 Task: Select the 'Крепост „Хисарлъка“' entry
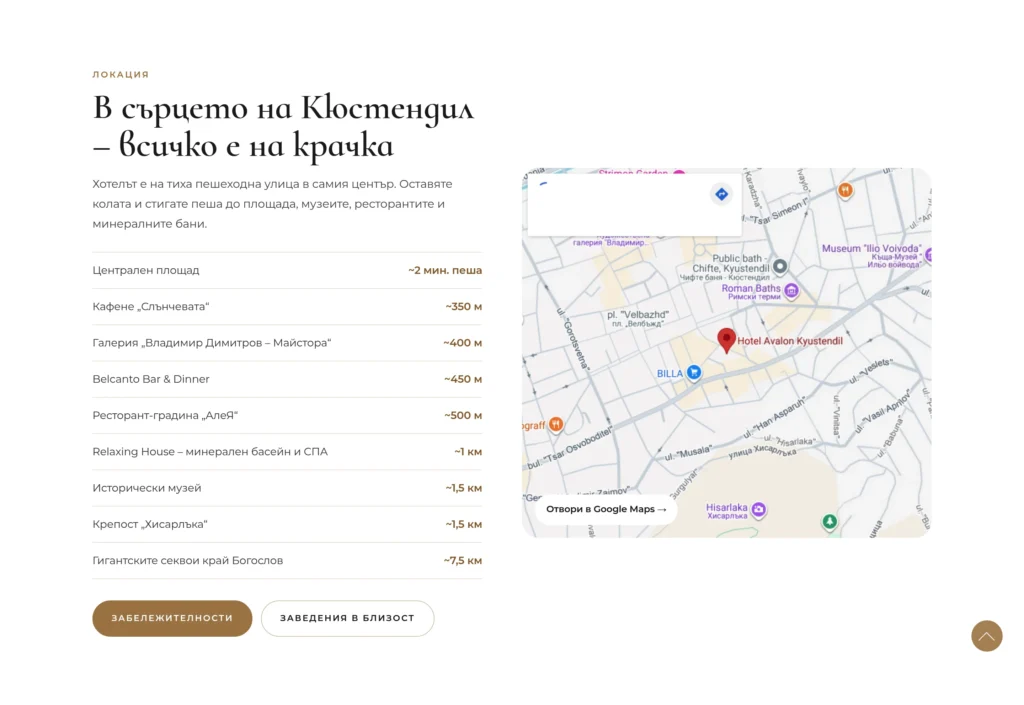coord(287,524)
